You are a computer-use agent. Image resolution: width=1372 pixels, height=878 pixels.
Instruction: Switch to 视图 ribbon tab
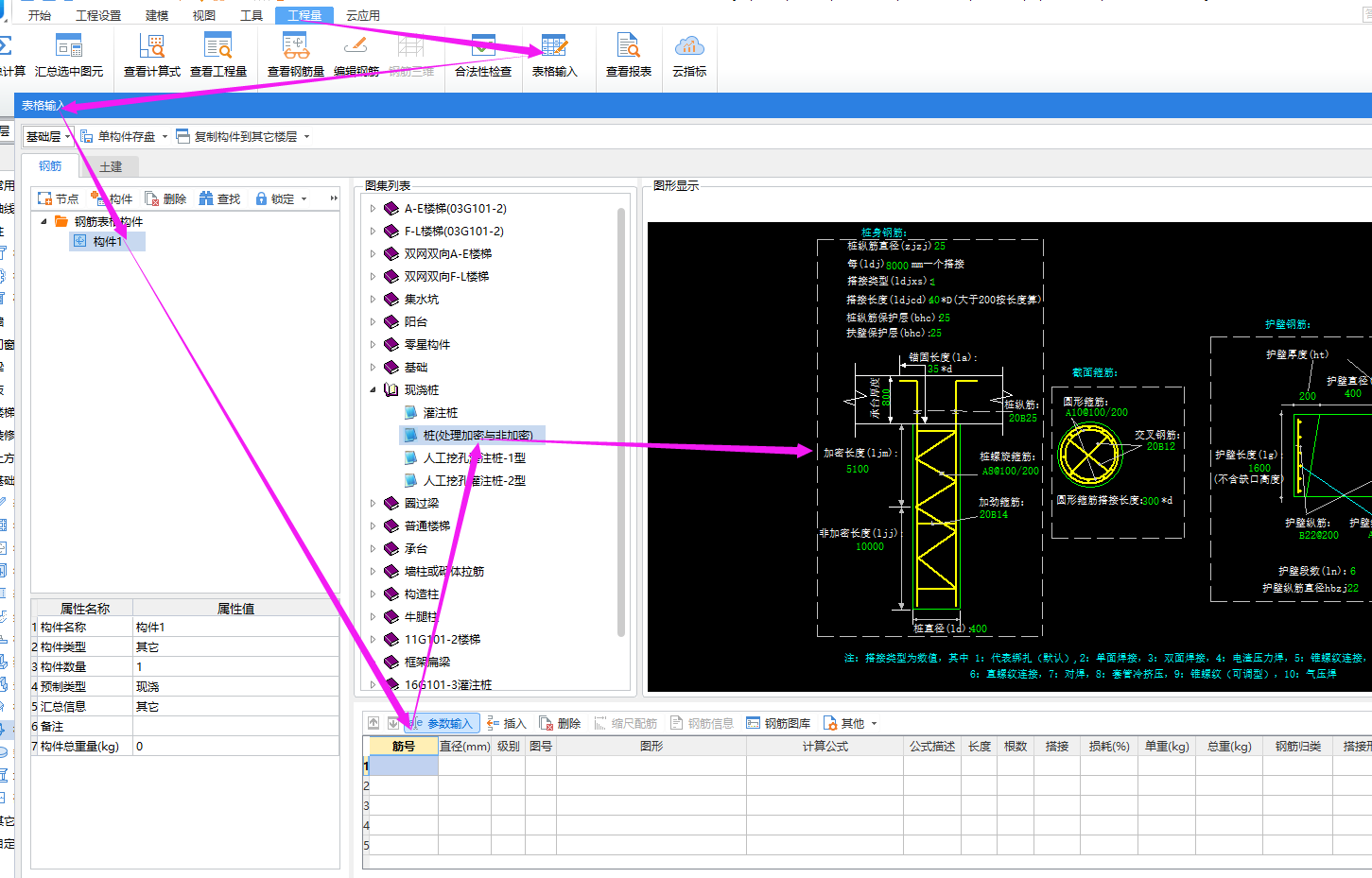tap(203, 15)
